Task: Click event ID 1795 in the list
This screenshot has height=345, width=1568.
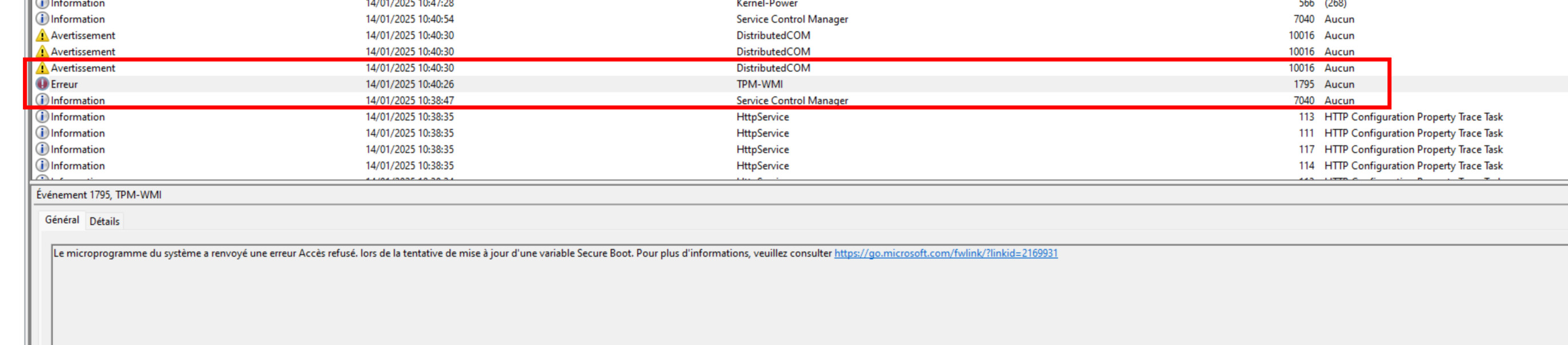Action: tap(1303, 84)
